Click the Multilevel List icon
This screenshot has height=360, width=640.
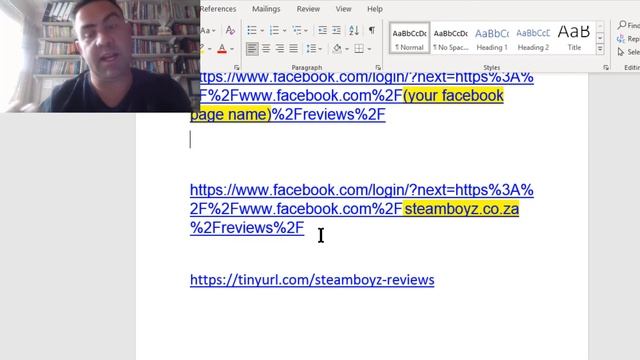coord(296,30)
